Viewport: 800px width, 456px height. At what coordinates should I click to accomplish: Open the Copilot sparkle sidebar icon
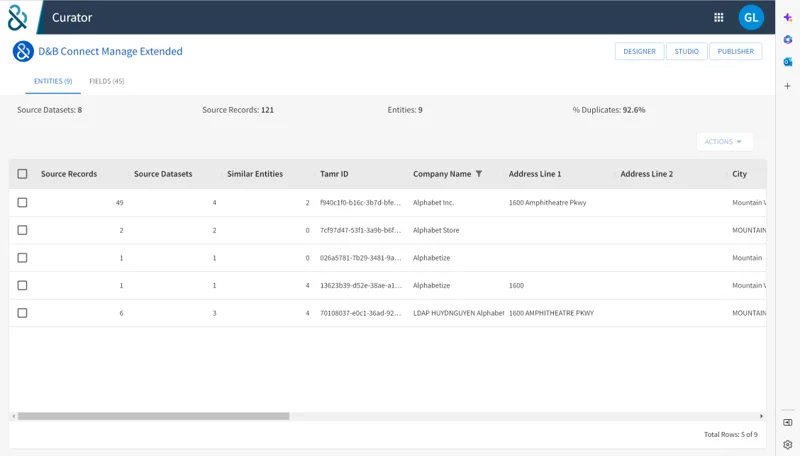click(788, 17)
